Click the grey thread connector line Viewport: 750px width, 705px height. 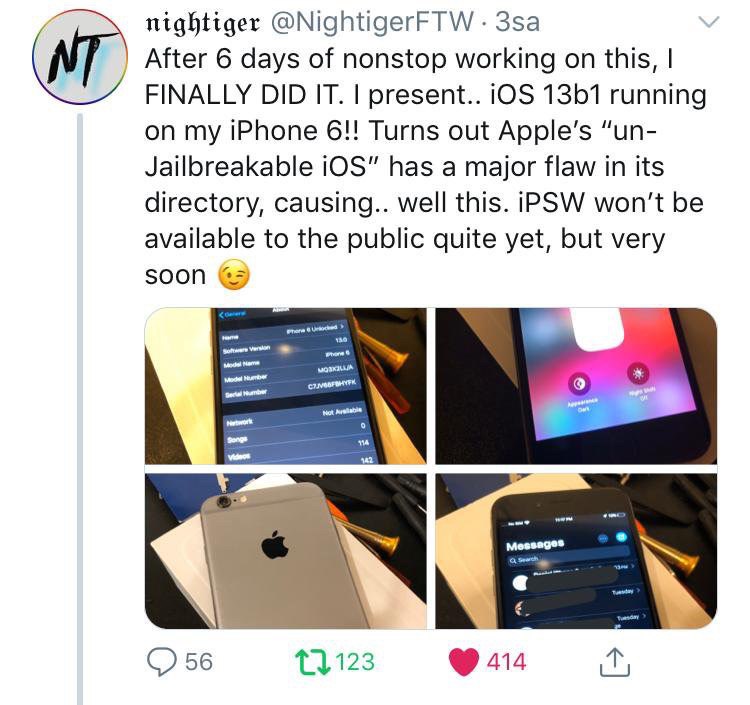point(80,409)
